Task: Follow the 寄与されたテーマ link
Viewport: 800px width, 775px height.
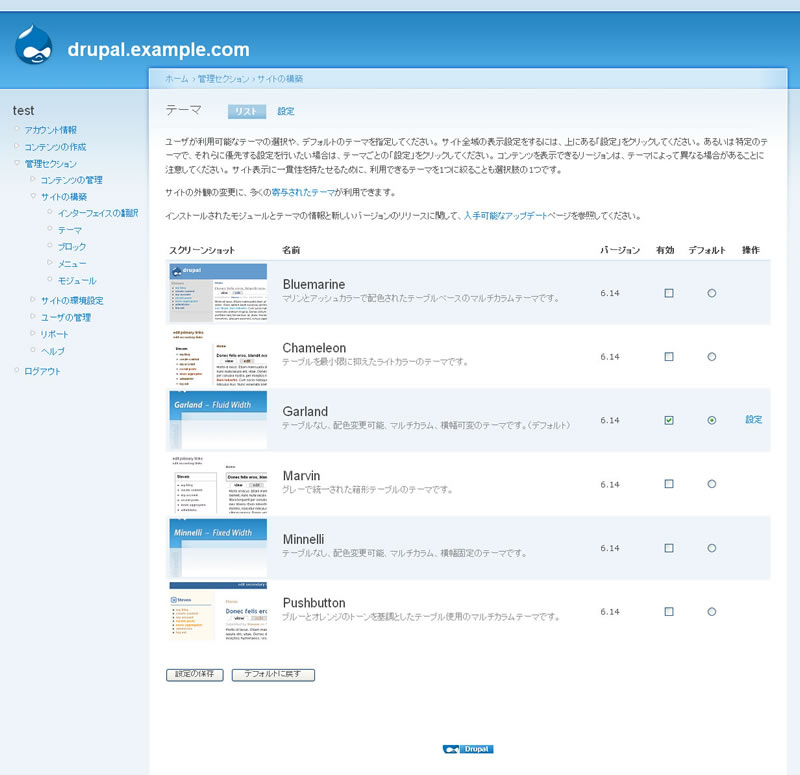Action: [x=303, y=192]
